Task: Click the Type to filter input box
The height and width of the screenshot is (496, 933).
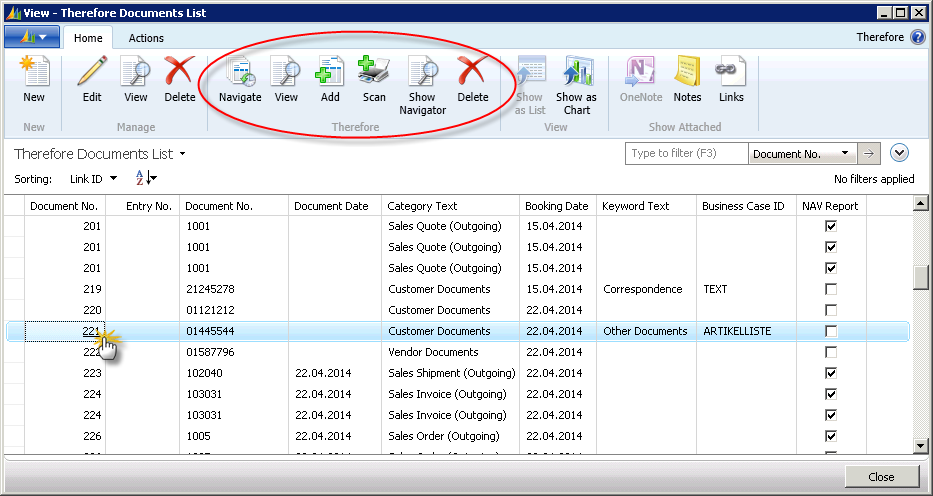Action: (x=686, y=154)
